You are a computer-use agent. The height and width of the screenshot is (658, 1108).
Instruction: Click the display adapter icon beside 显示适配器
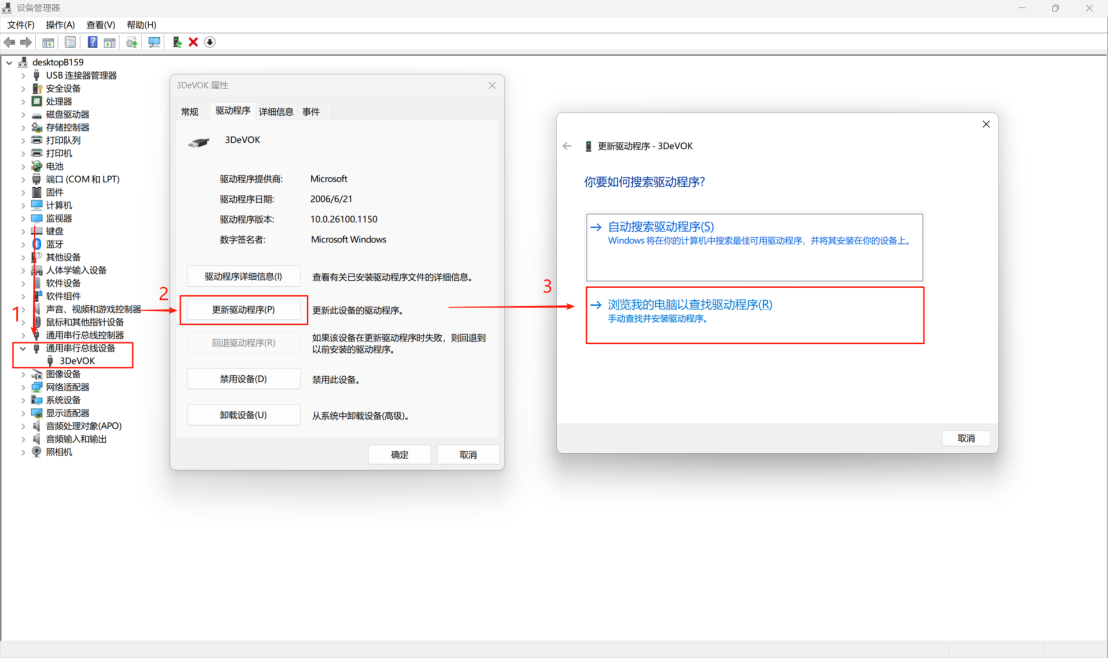tap(37, 413)
